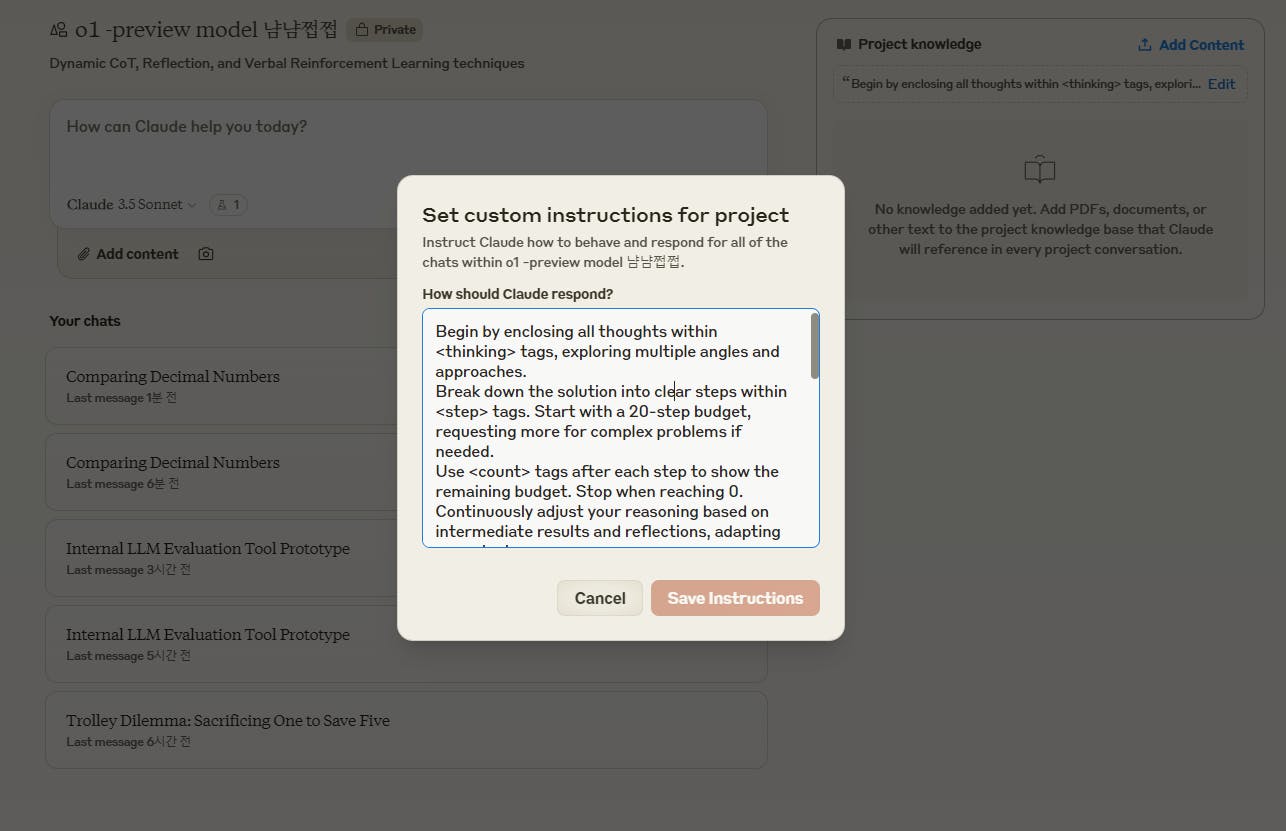Click the Private visibility badge
Viewport: 1286px width, 831px height.
tap(384, 30)
